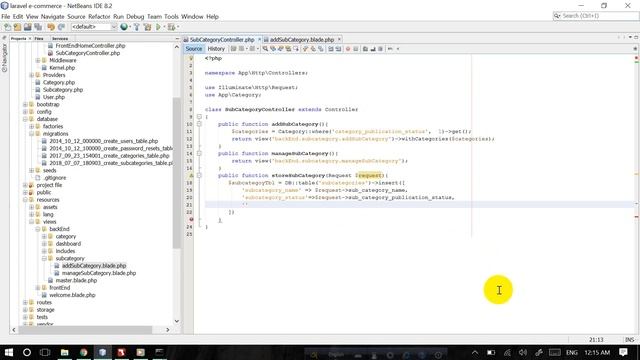Viewport: 640px width, 360px height.
Task: Select master.blade.php in project tree
Action: coord(76,280)
